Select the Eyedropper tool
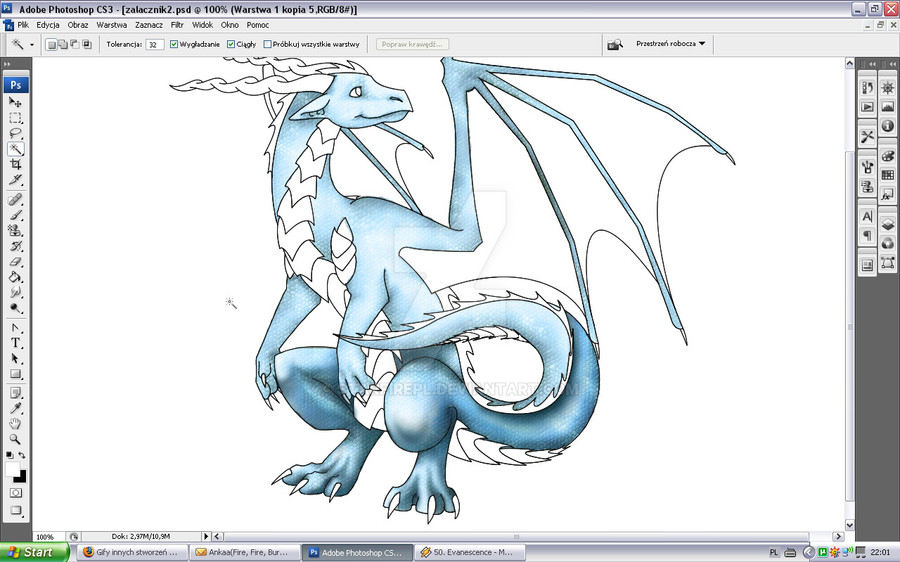Viewport: 900px width, 562px height. 15,409
